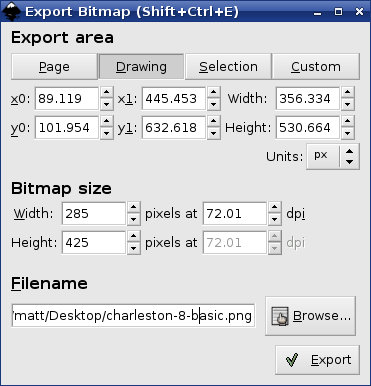371x386 pixels.
Task: Increase the dpi value with up arrow
Action: point(275,207)
